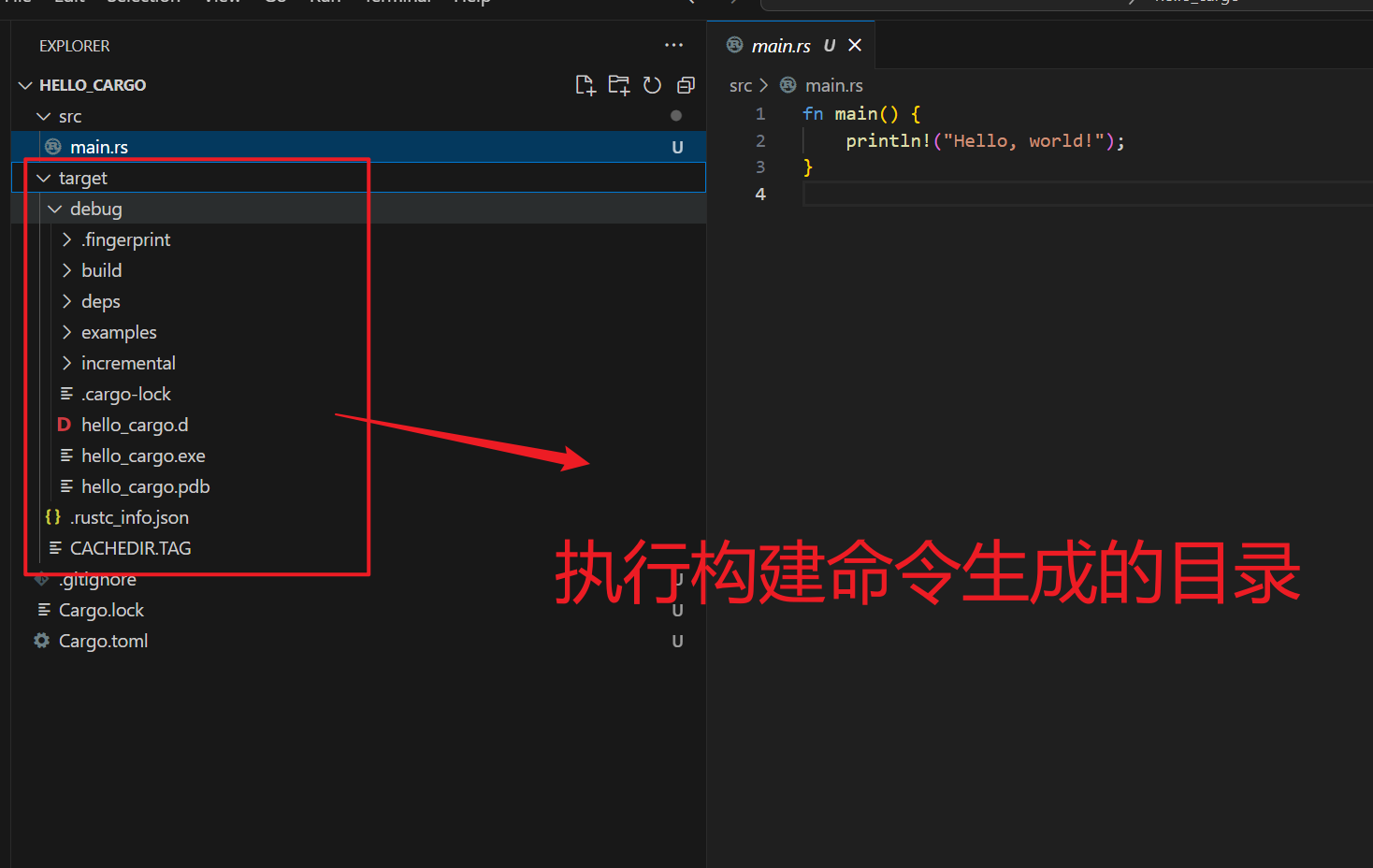Open Explorer views and more actions menu

[x=673, y=45]
